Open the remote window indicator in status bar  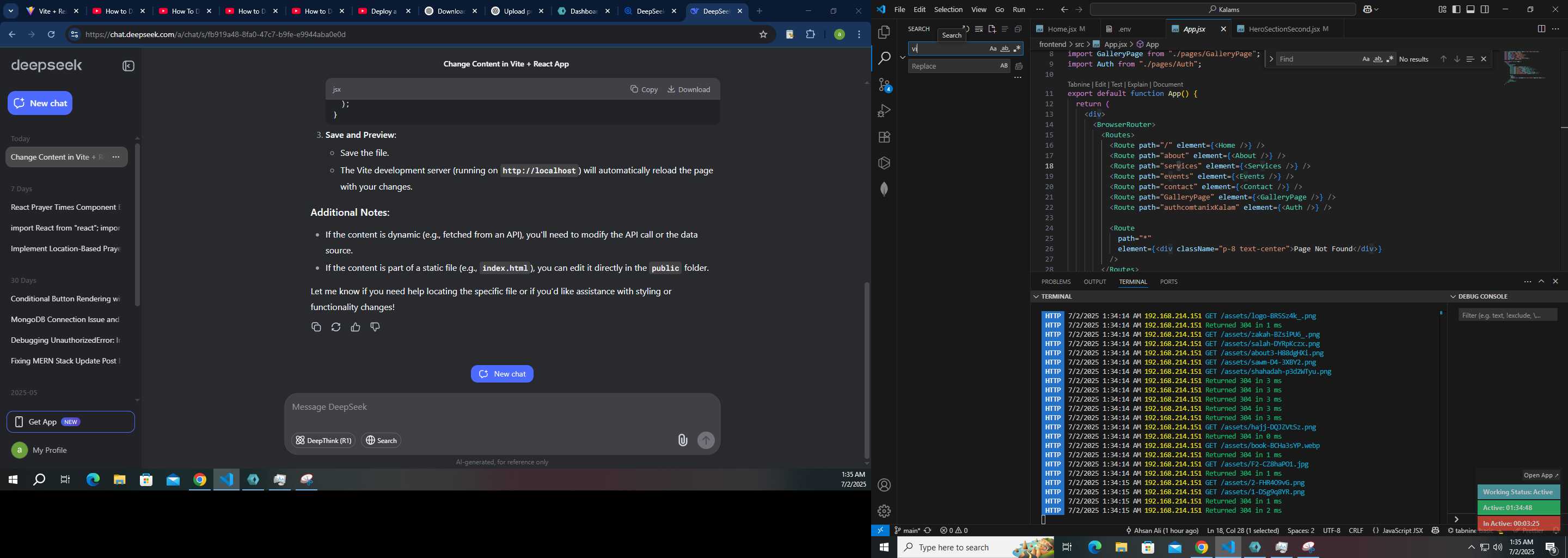[880, 531]
